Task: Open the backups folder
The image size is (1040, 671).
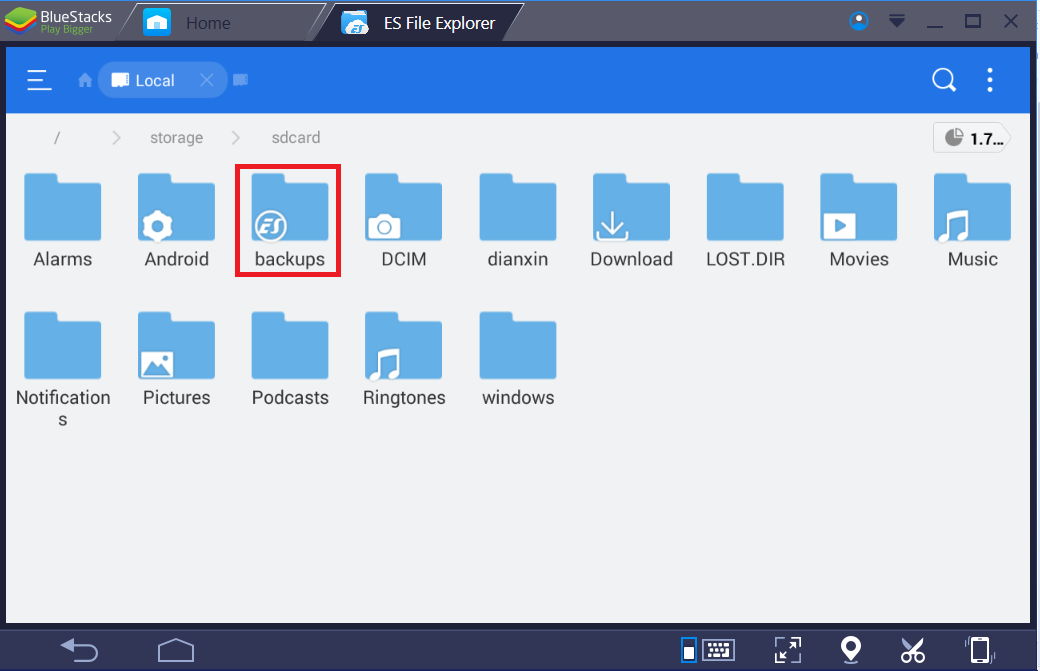Action: tap(290, 221)
